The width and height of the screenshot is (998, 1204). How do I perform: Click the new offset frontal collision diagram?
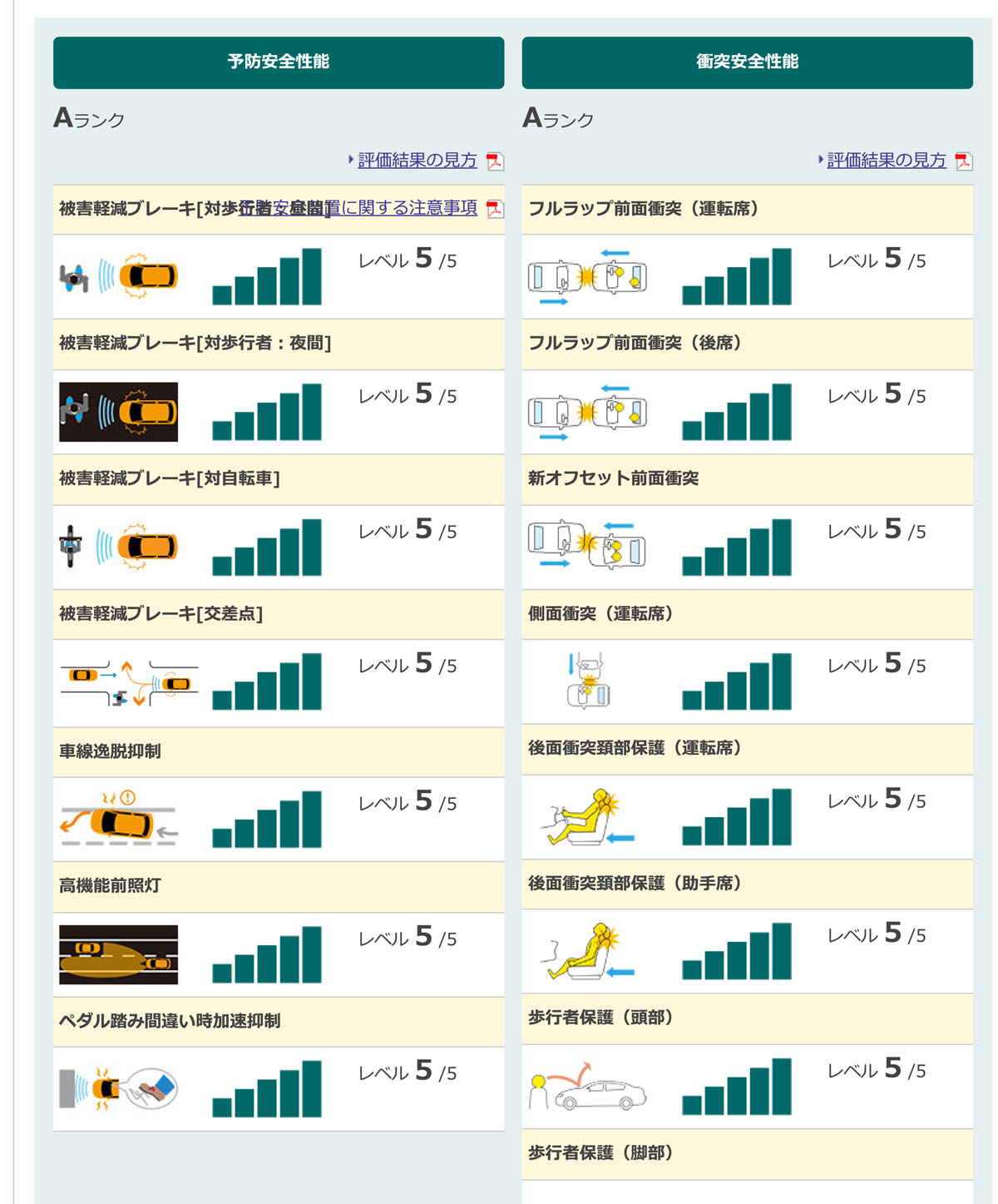point(587,547)
